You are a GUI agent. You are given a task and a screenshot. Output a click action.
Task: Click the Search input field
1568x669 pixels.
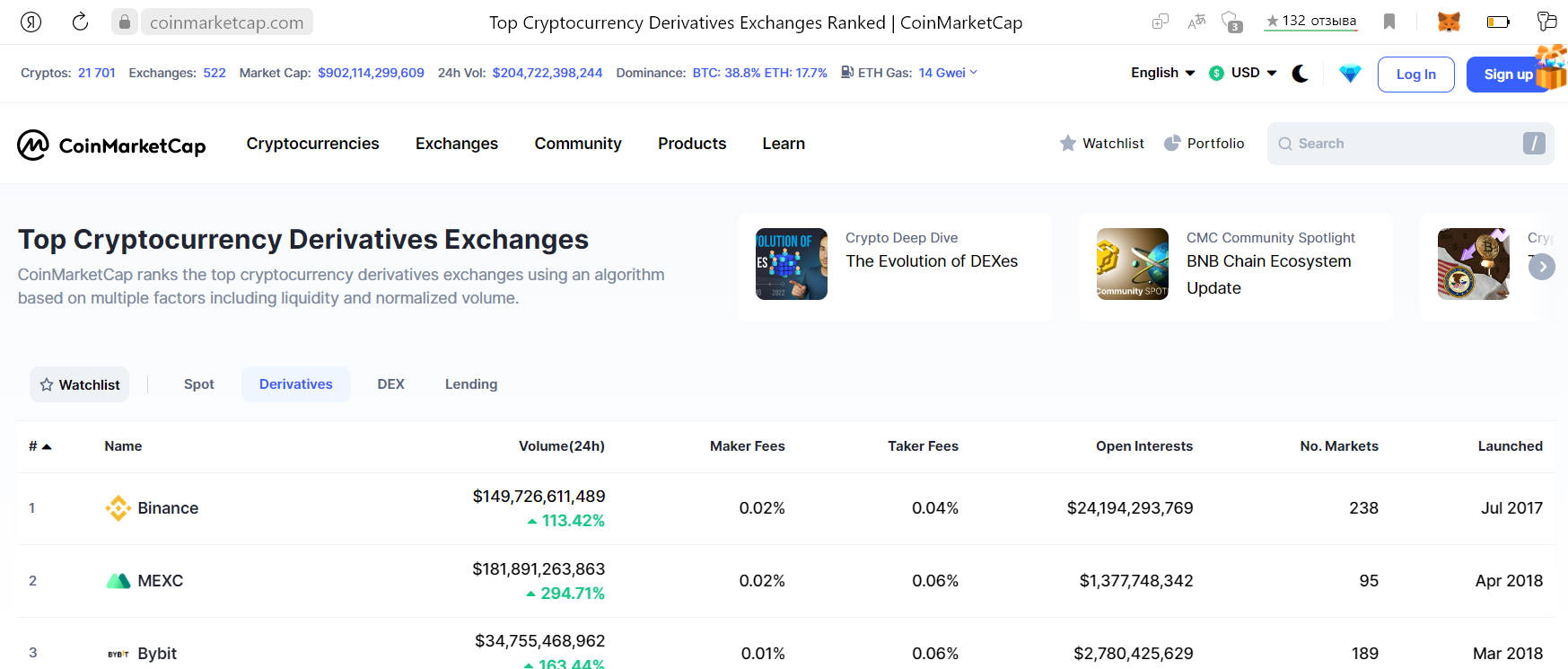pyautogui.click(x=1410, y=144)
